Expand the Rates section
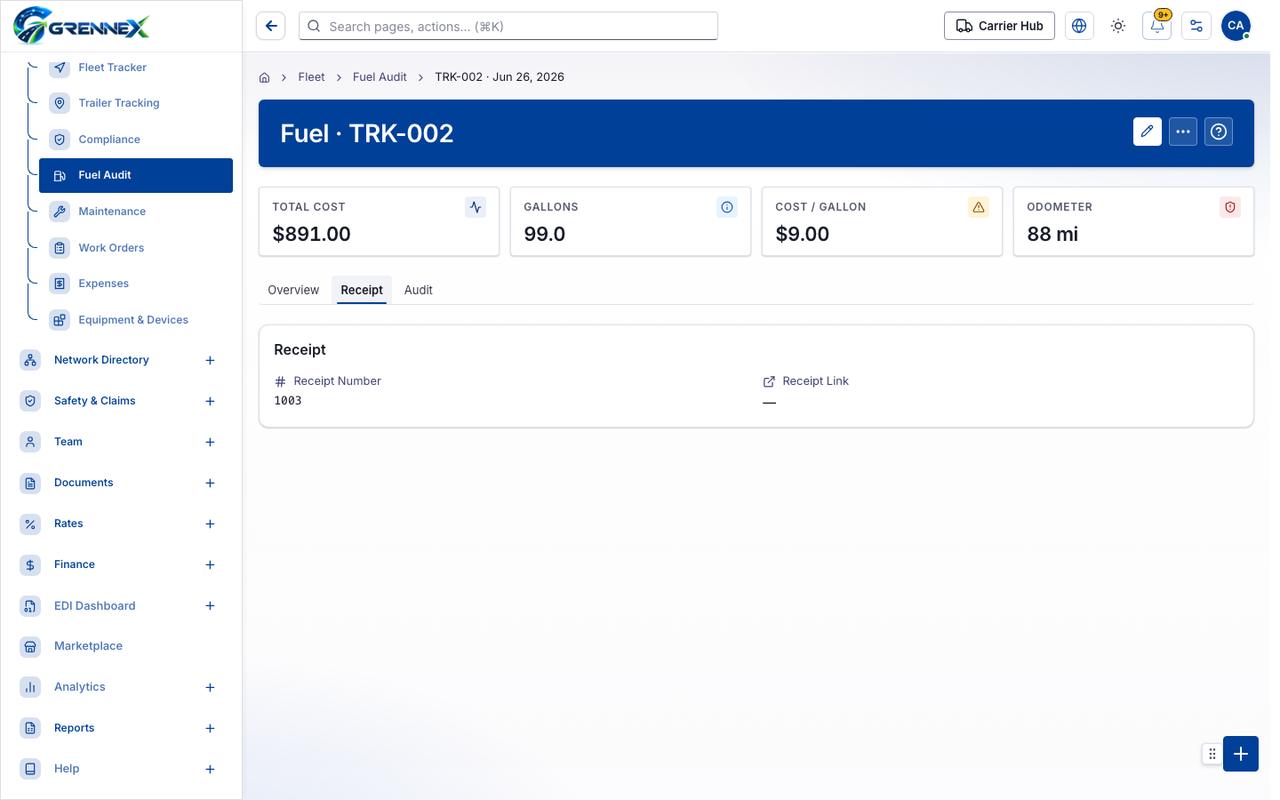This screenshot has width=1280, height=800. tap(210, 524)
